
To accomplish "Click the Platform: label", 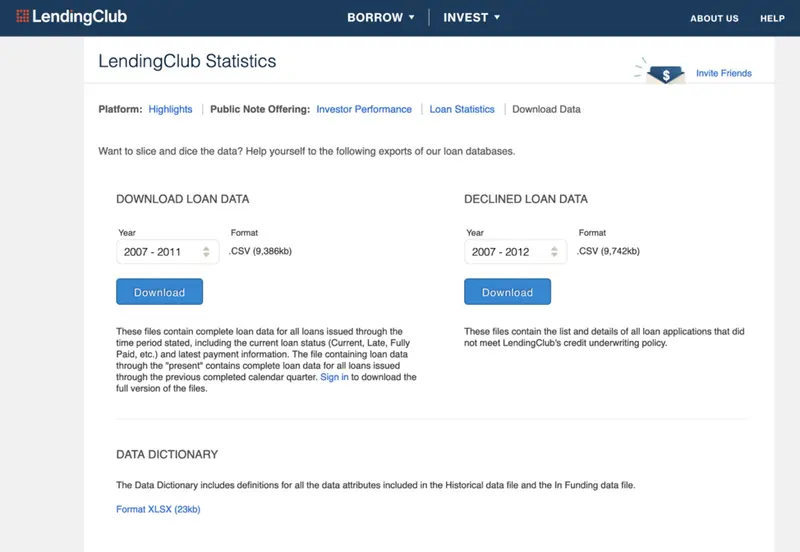I will click(x=120, y=109).
